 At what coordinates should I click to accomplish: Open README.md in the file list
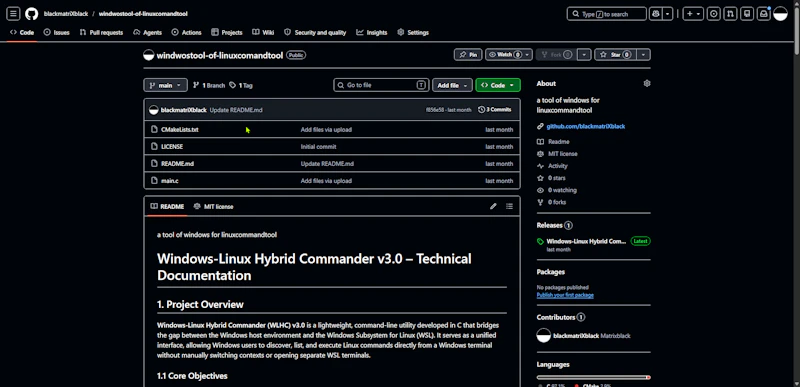177,164
